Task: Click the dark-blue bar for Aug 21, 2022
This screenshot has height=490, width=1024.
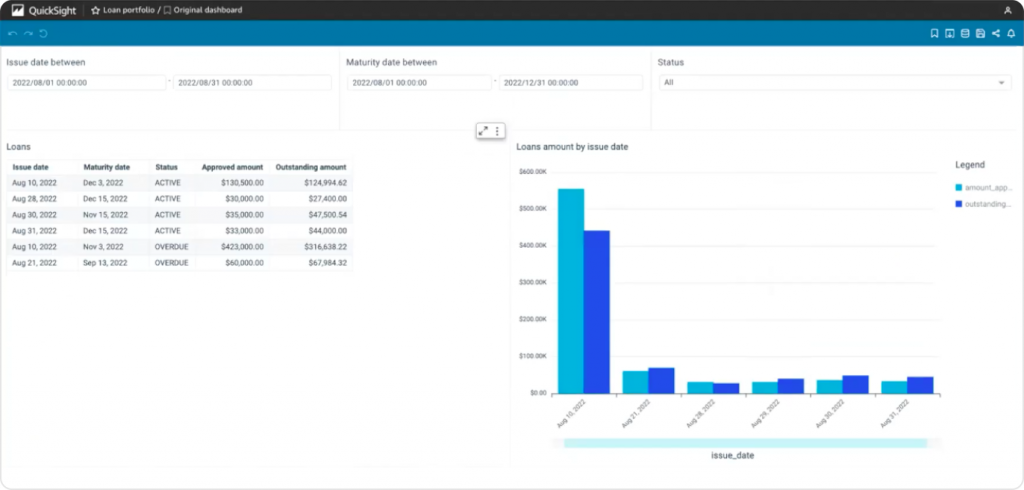Action: click(662, 381)
